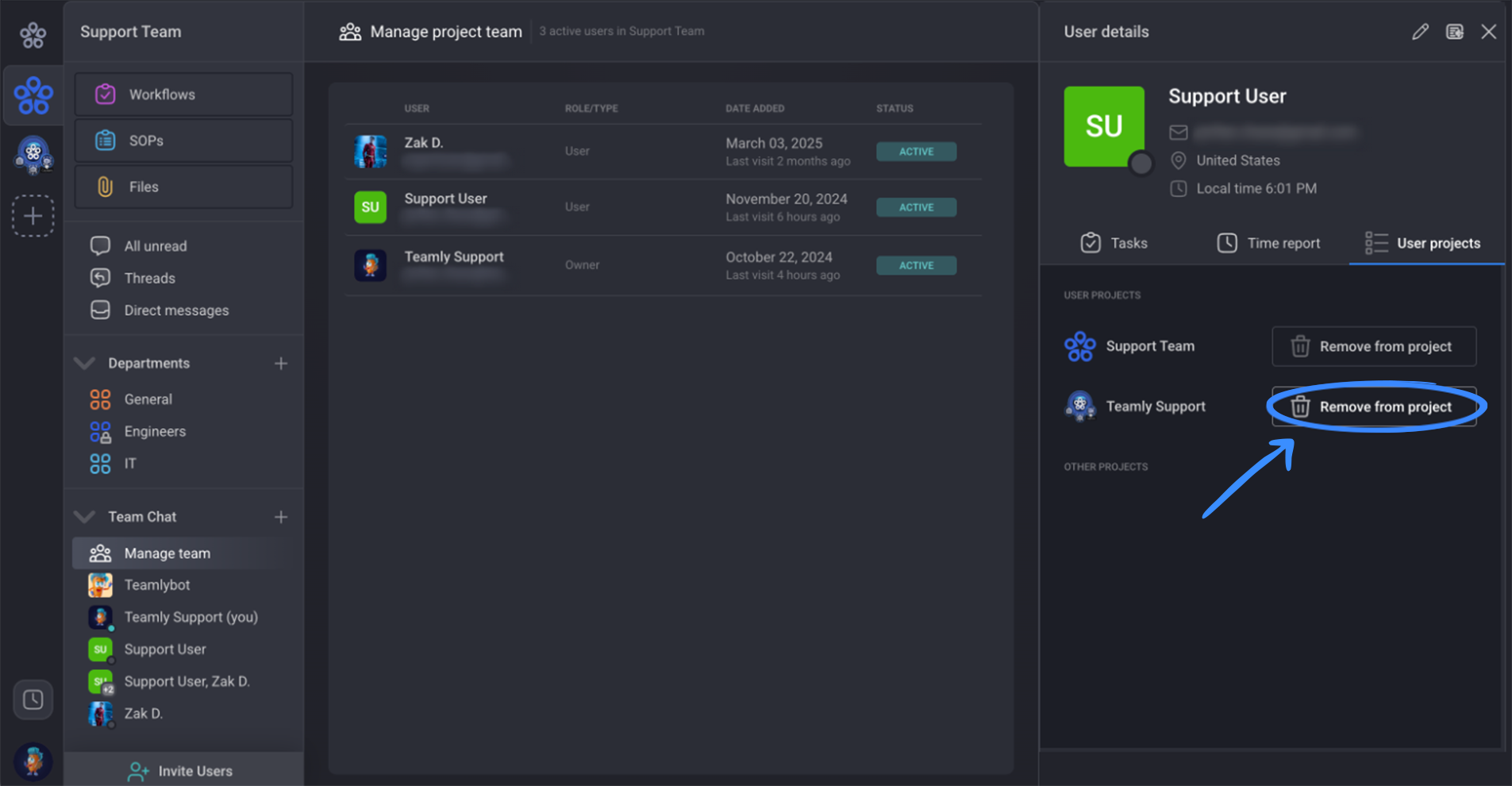Screen dimensions: 1512x786
Task: Collapse the Departments section
Action: pos(84,363)
